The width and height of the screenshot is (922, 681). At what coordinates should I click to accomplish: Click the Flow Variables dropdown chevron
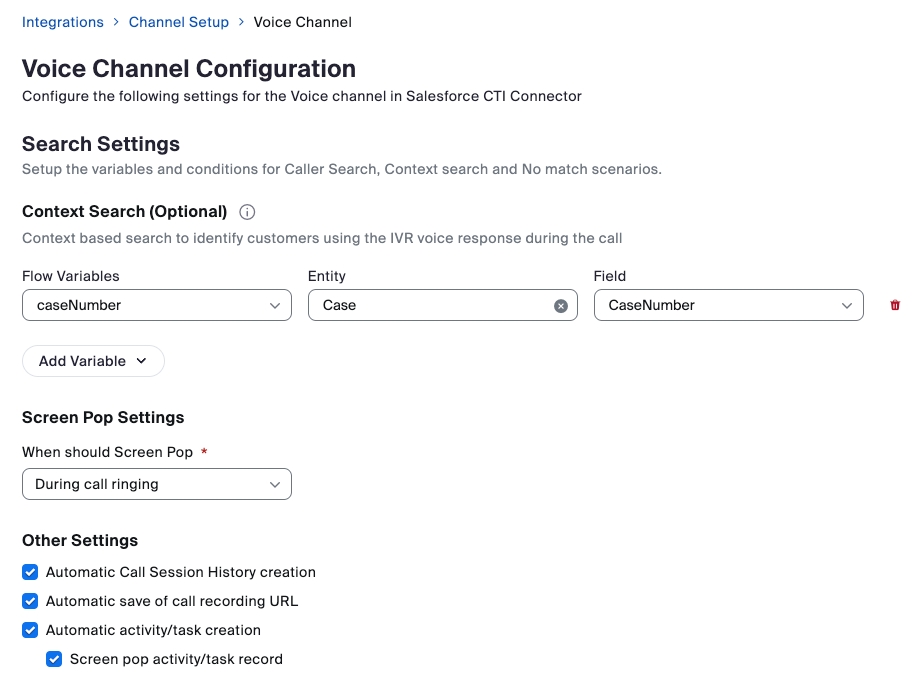point(277,305)
